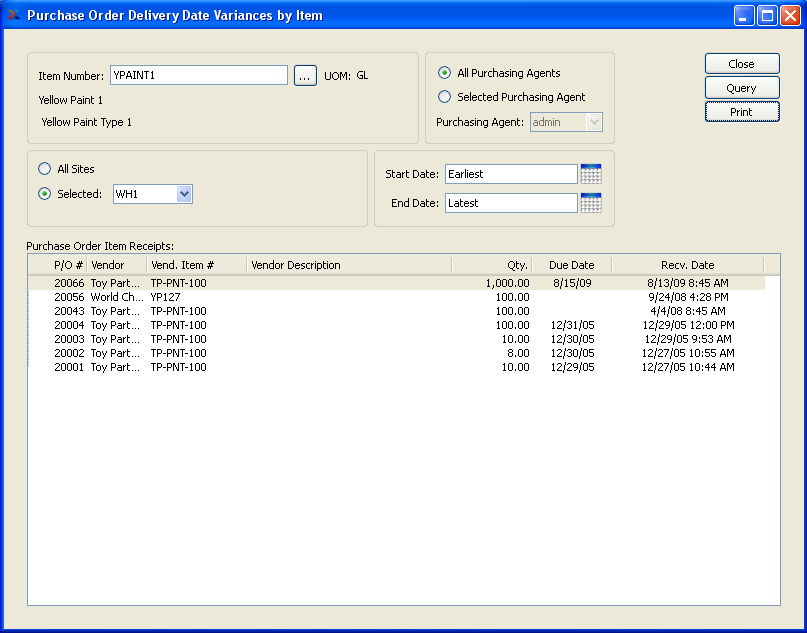This screenshot has height=633, width=807.
Task: Click the Recv. Date column header
Action: coord(687,265)
